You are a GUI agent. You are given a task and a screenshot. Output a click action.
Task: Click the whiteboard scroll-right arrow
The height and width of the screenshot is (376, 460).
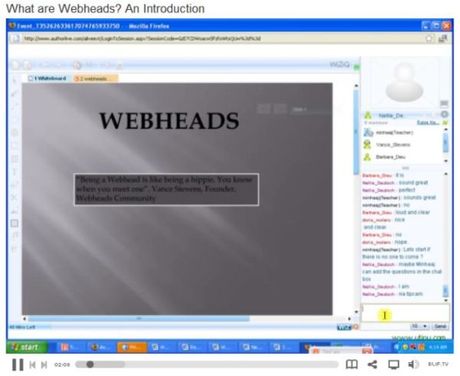[349, 319]
